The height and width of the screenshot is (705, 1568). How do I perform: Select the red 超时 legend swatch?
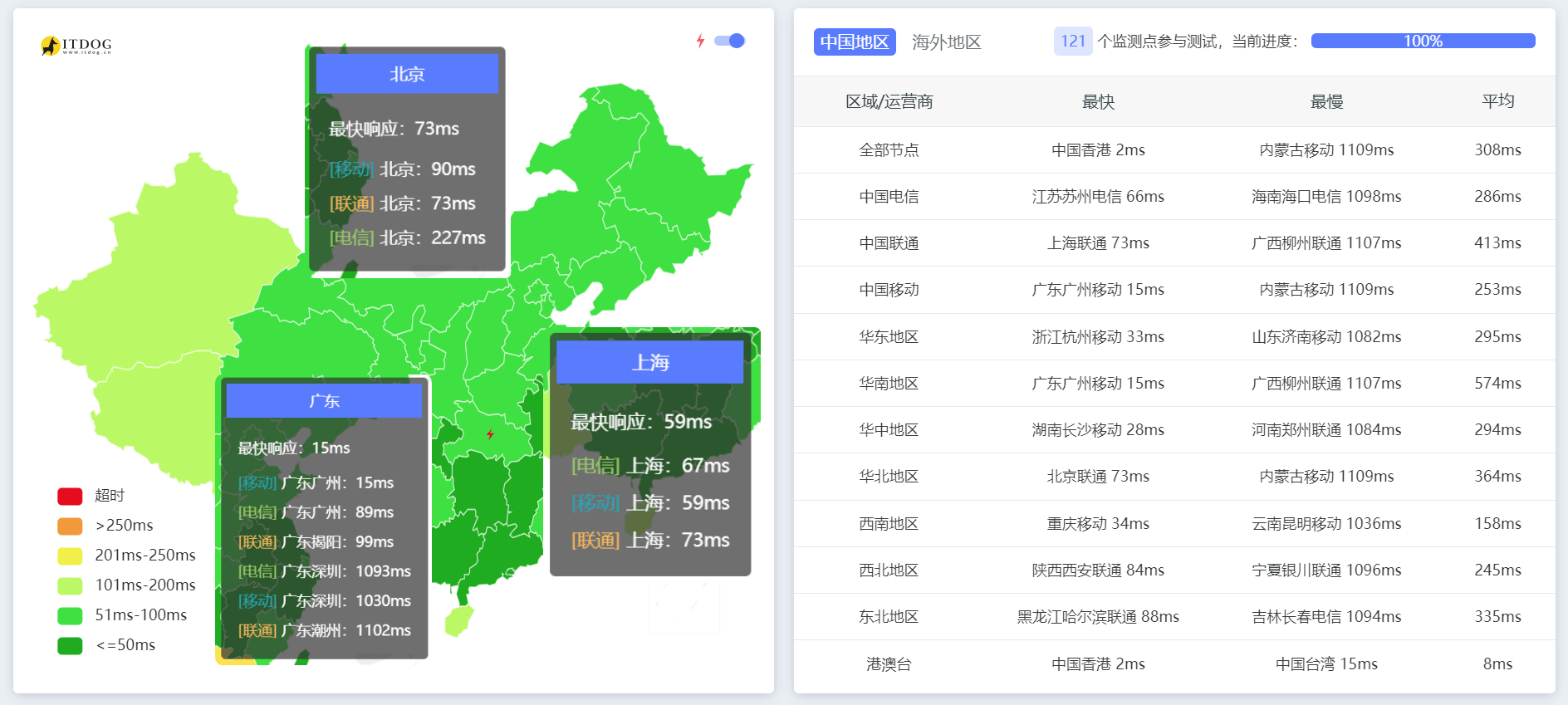pyautogui.click(x=70, y=496)
